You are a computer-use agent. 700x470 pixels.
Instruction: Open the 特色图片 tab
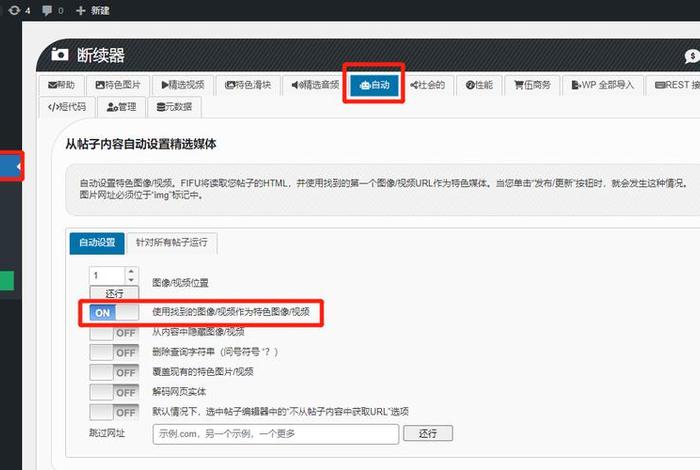(118, 85)
